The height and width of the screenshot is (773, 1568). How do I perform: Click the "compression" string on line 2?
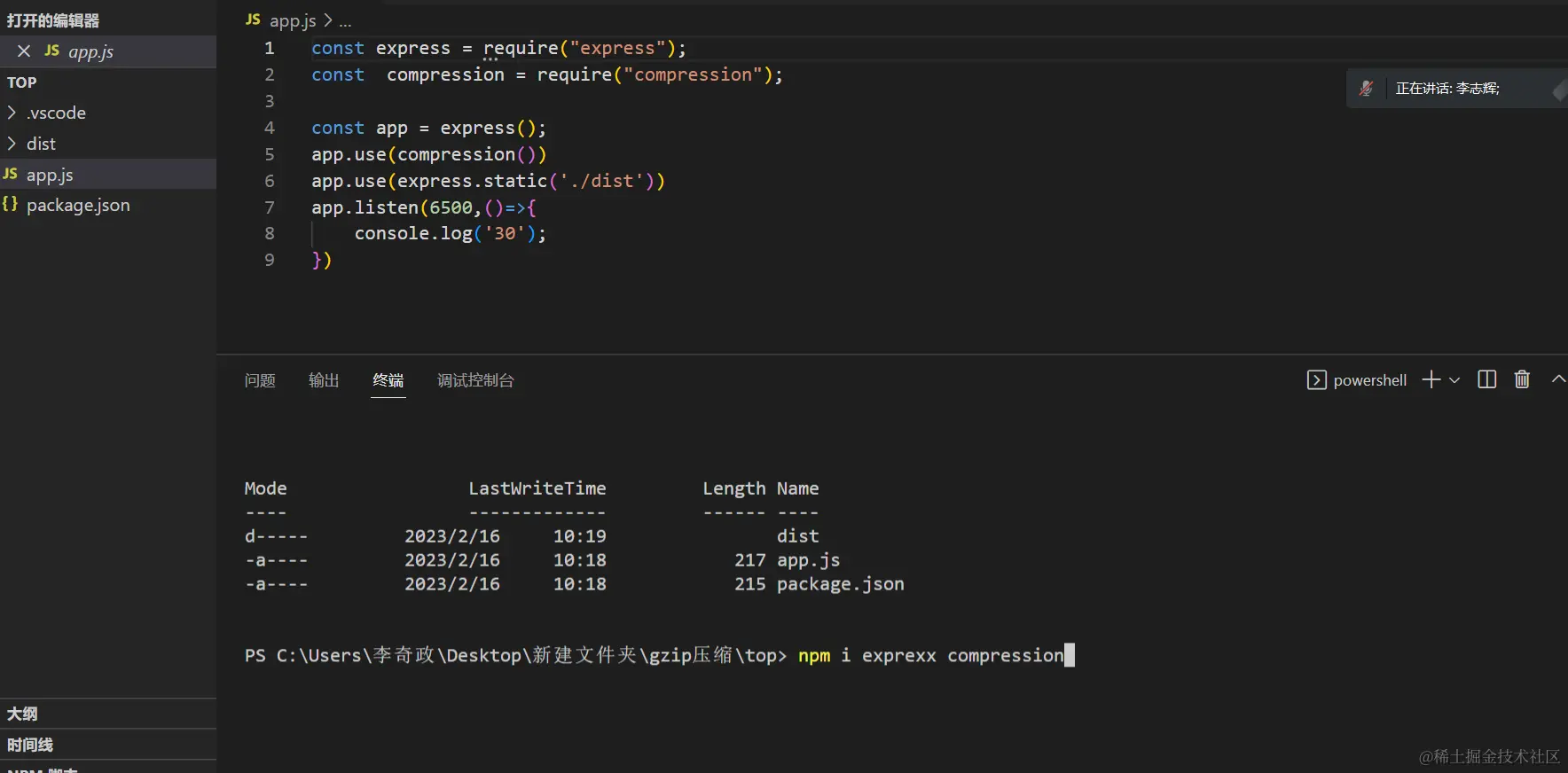pyautogui.click(x=693, y=74)
